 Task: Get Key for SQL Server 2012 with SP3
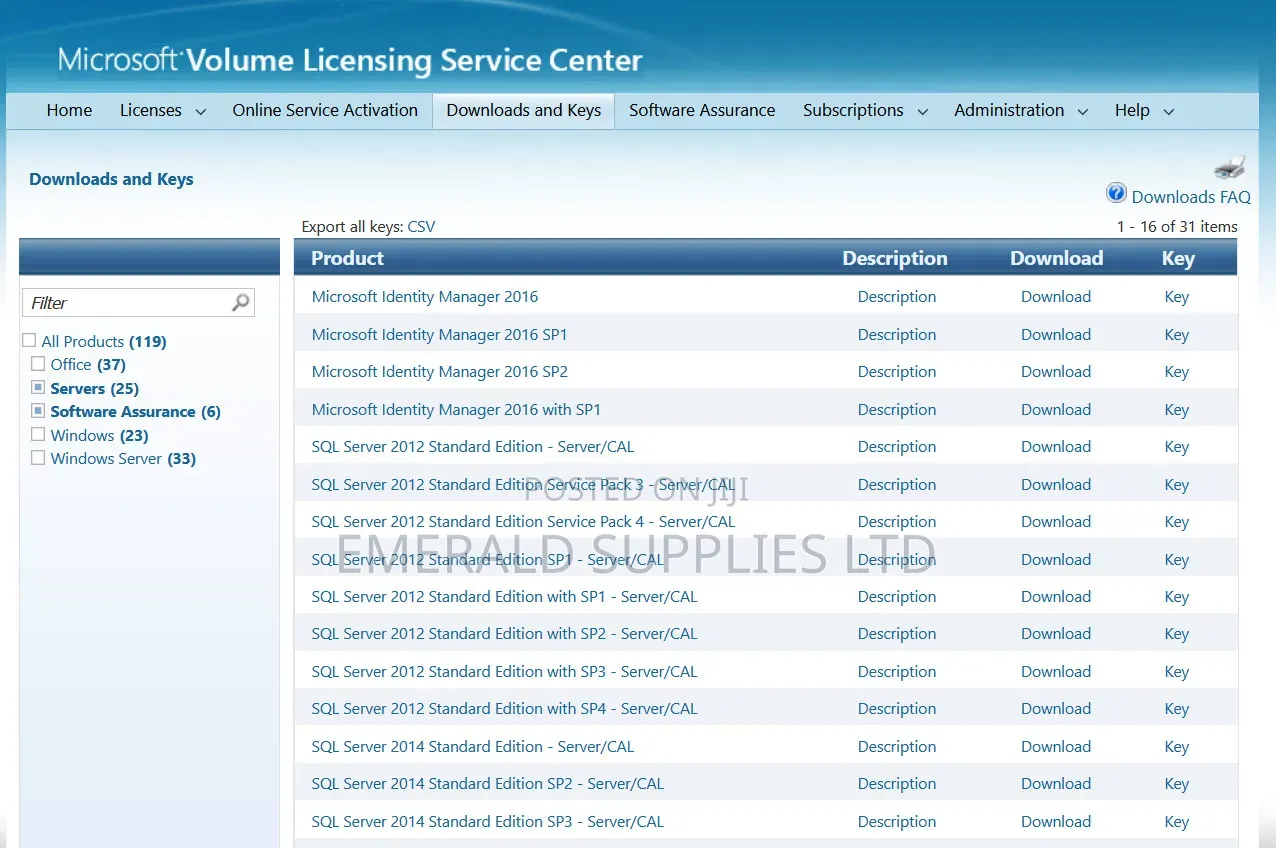coord(1177,671)
